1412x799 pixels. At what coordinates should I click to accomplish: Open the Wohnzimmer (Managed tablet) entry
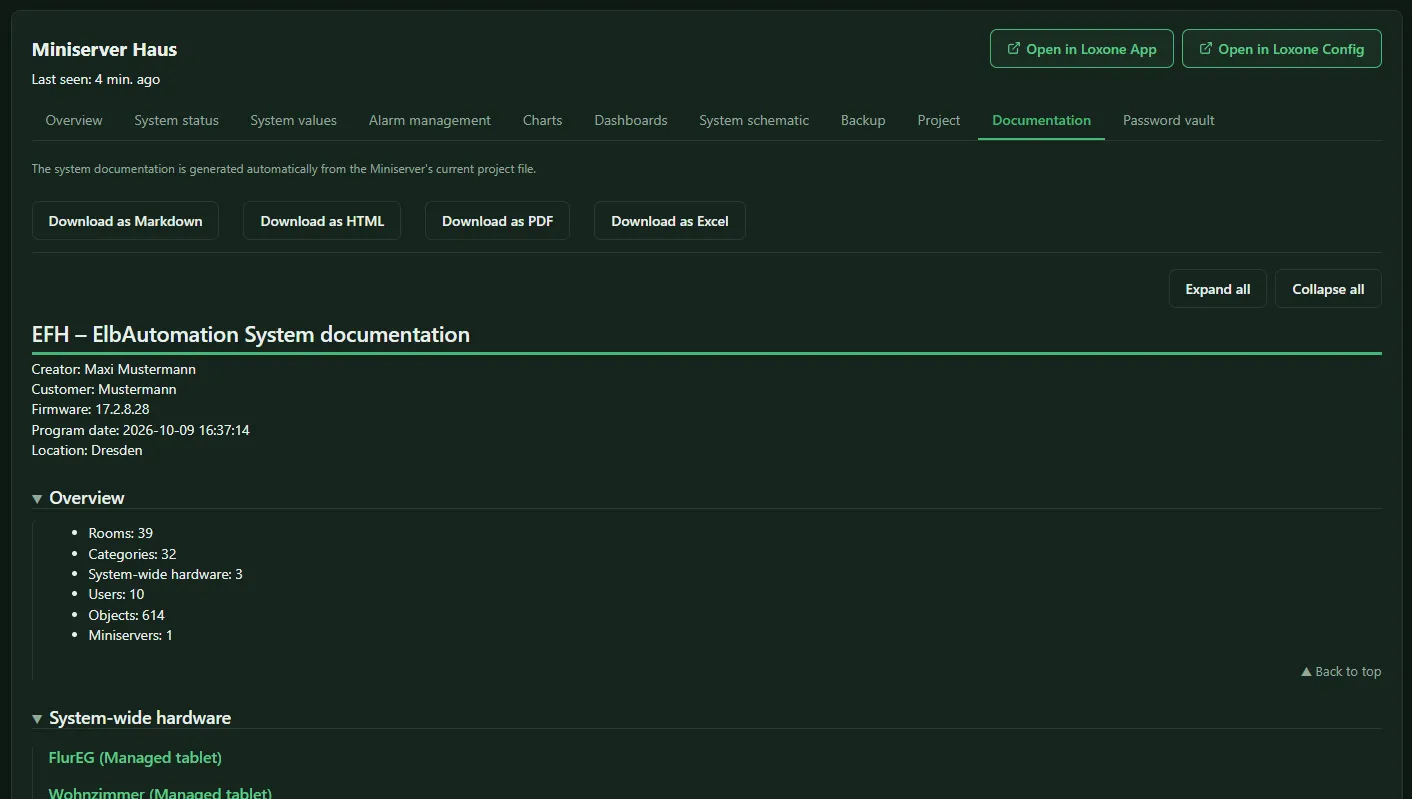point(160,794)
